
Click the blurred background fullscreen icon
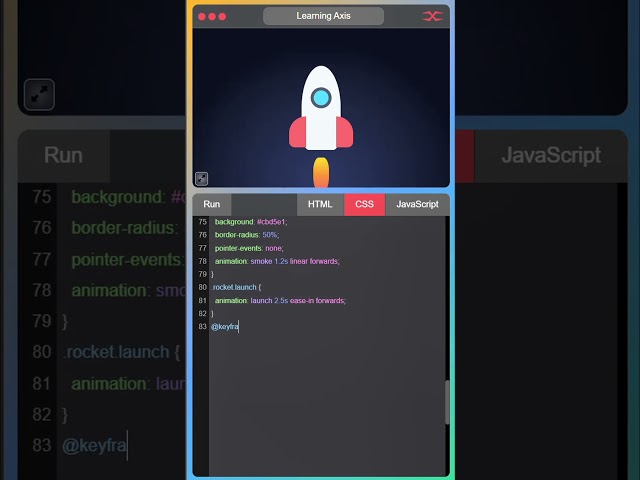click(x=39, y=95)
